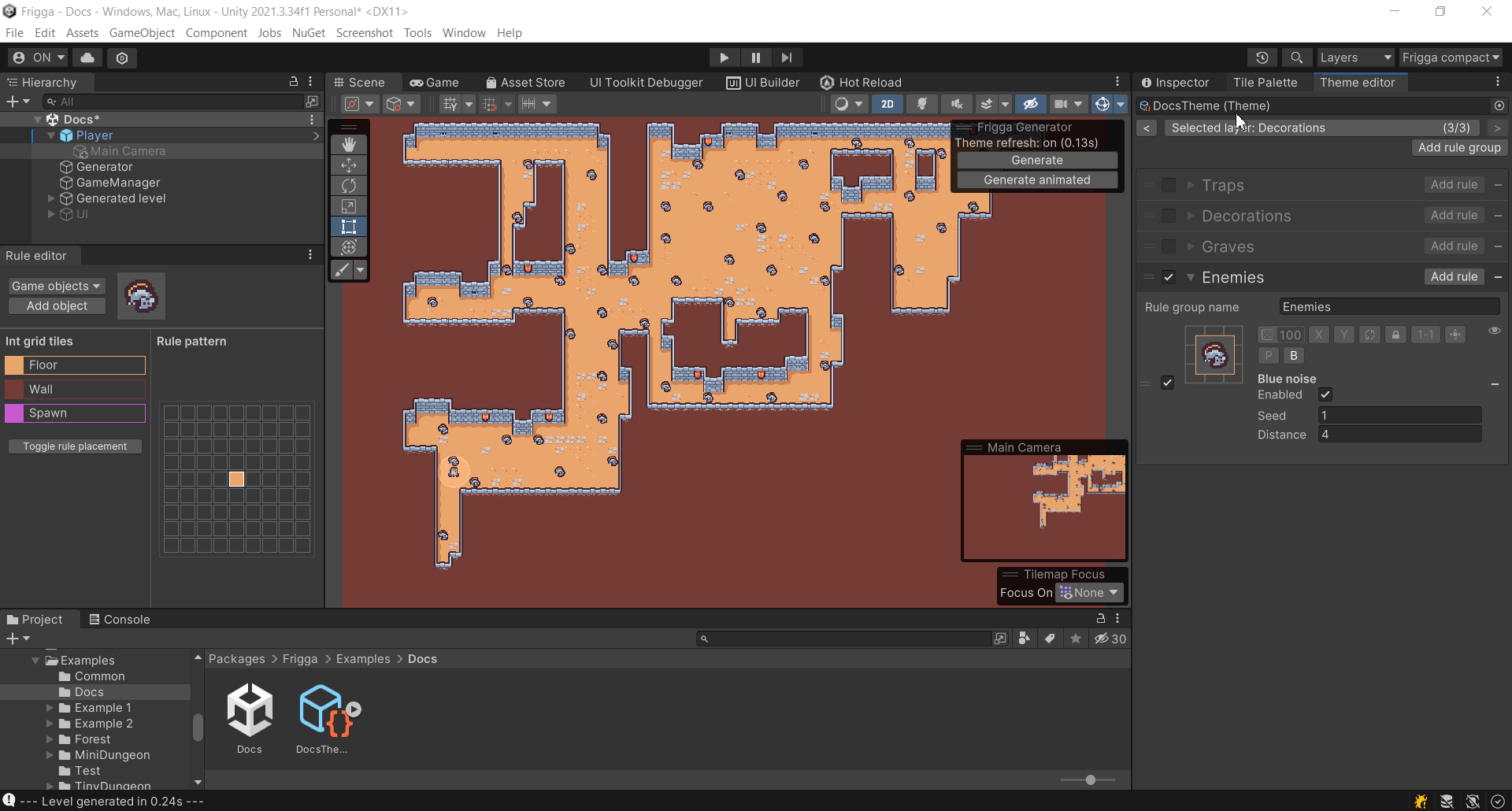
Task: Click Add rule for Enemies group
Action: click(1454, 276)
